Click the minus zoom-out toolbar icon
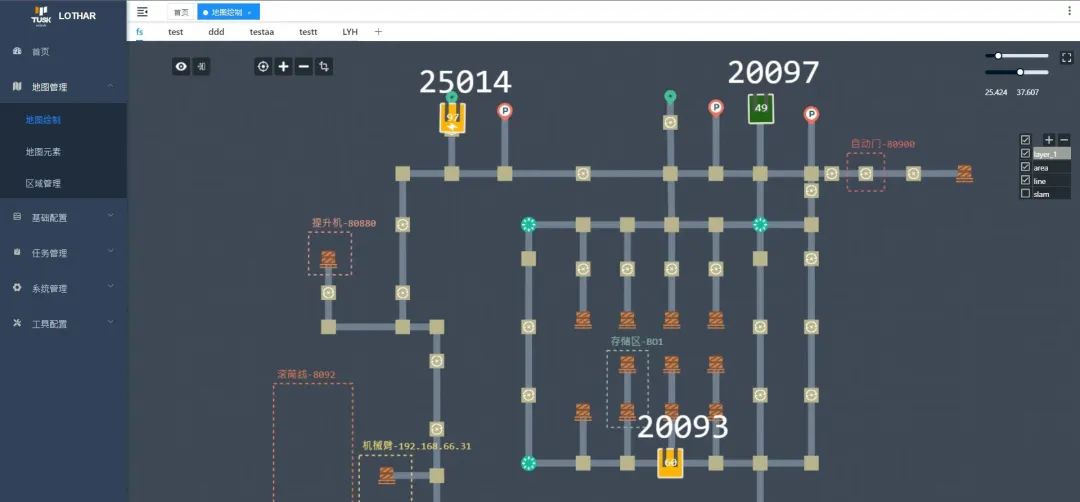 click(x=304, y=66)
